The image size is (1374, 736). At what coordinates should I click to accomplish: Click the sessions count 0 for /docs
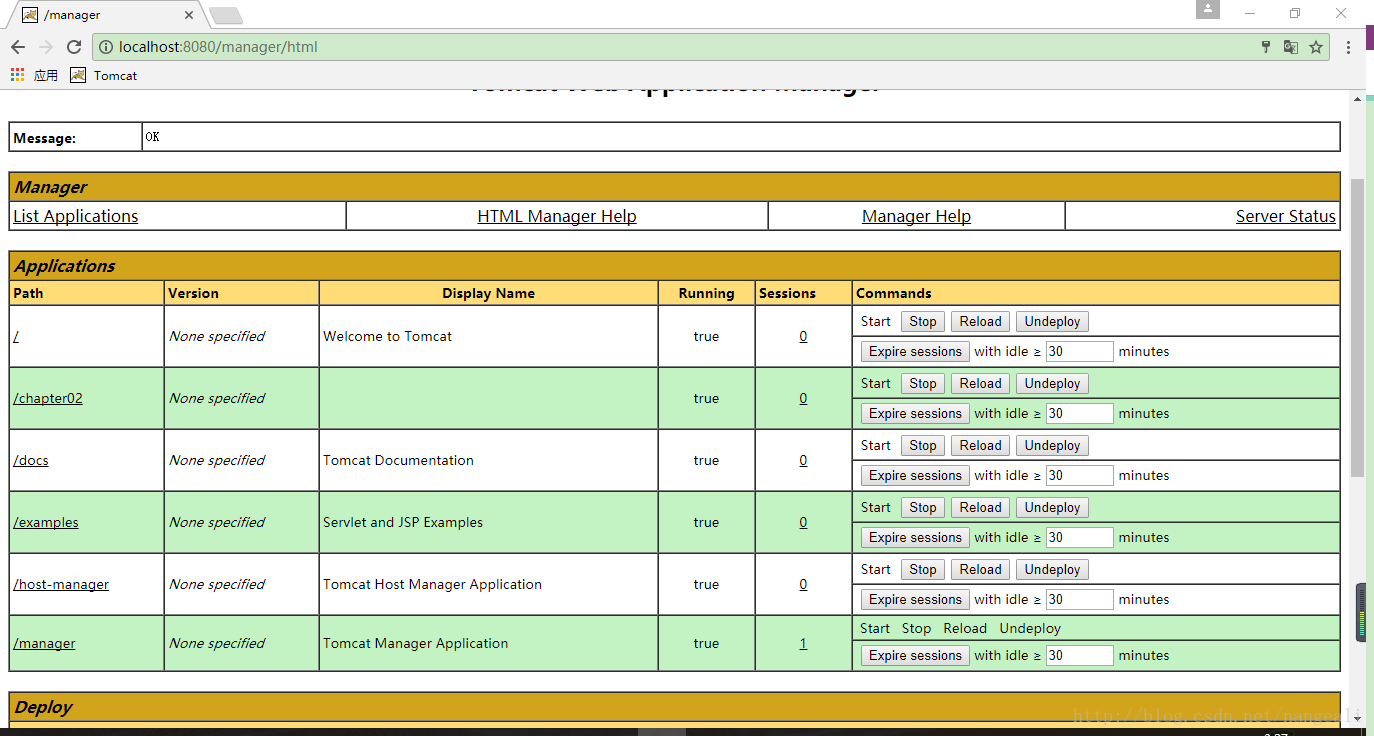803,460
